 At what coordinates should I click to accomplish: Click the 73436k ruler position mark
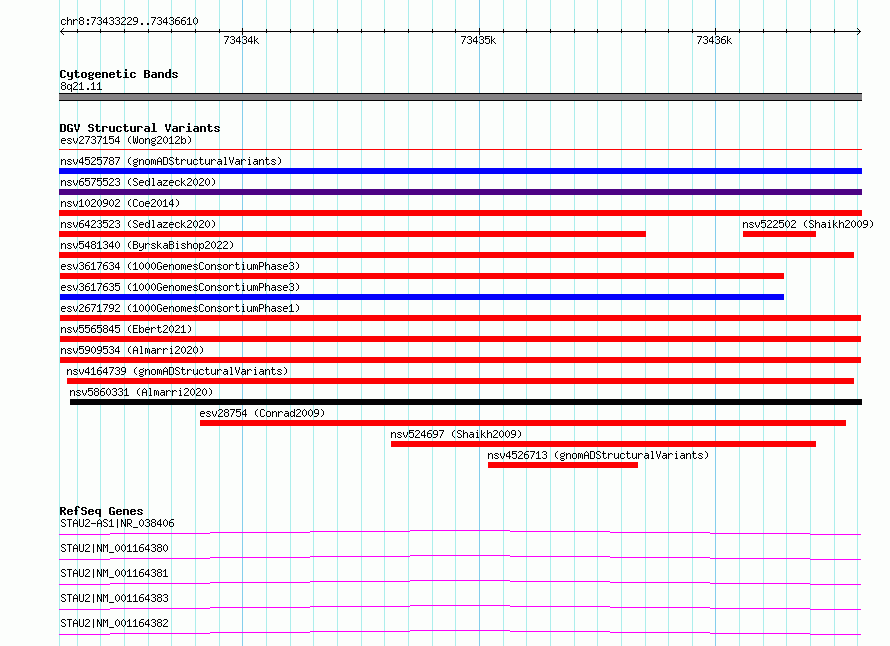(x=714, y=40)
